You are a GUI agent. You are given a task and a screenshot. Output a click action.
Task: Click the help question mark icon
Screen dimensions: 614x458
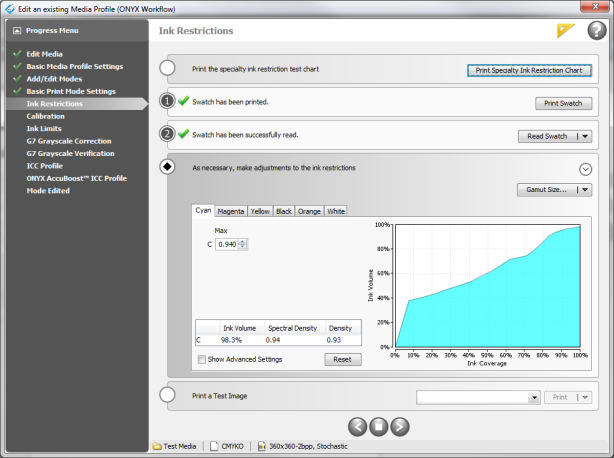(596, 30)
